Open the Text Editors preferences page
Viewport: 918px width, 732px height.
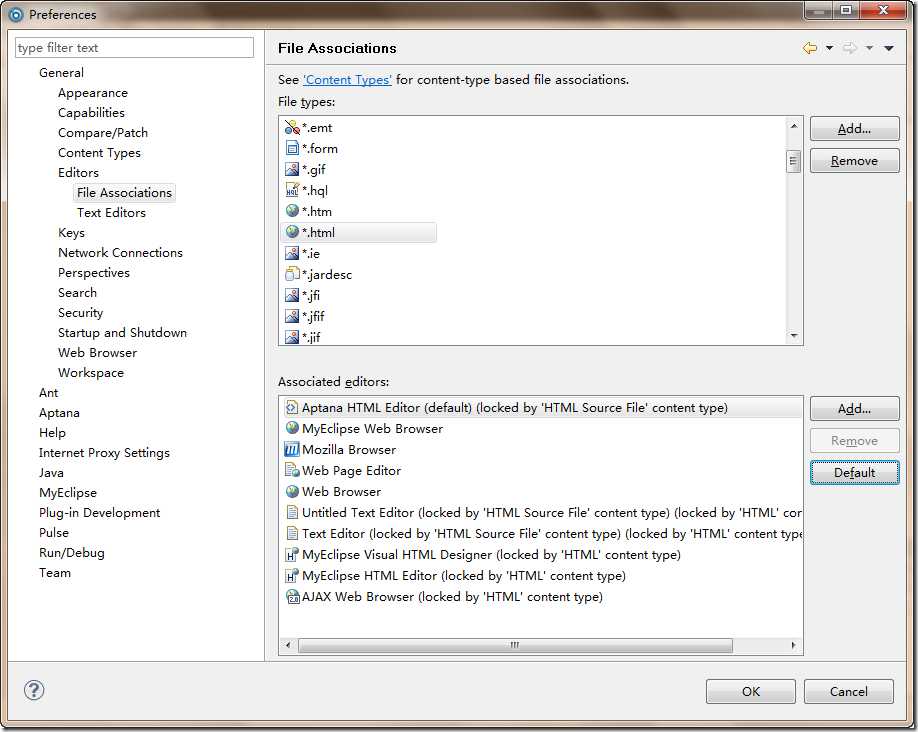(x=111, y=213)
